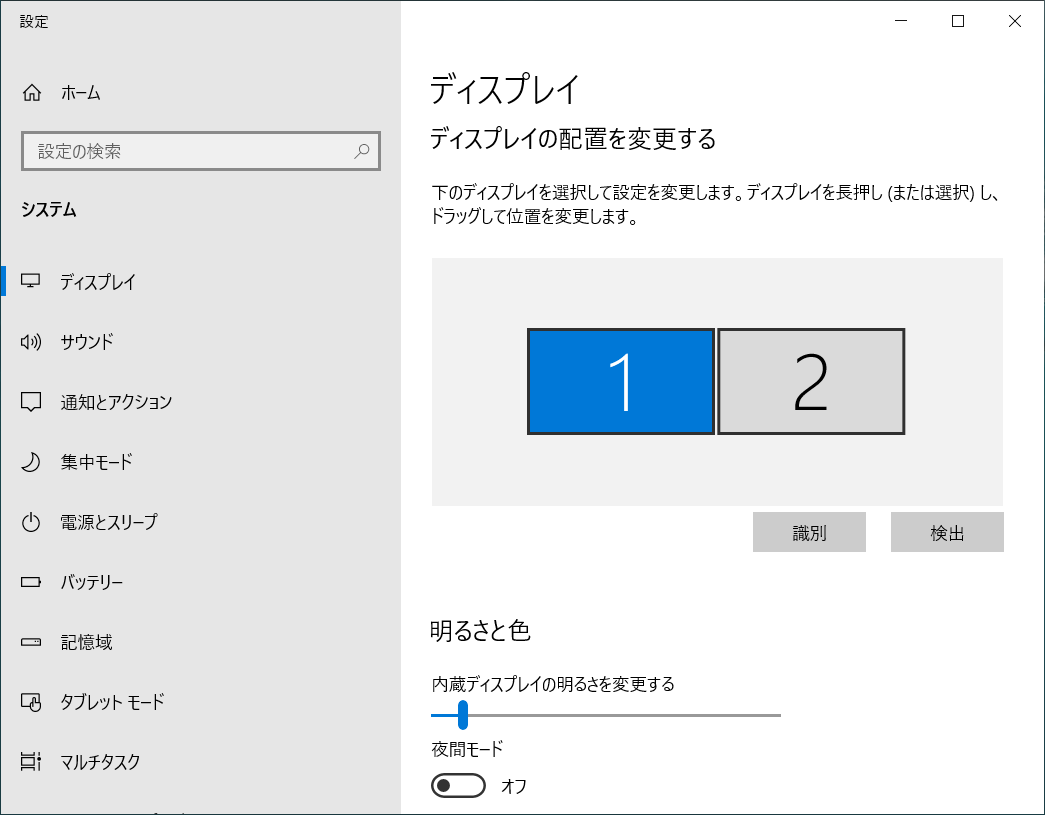Toggle 夜間モード on
The width and height of the screenshot is (1045, 815).
click(457, 784)
